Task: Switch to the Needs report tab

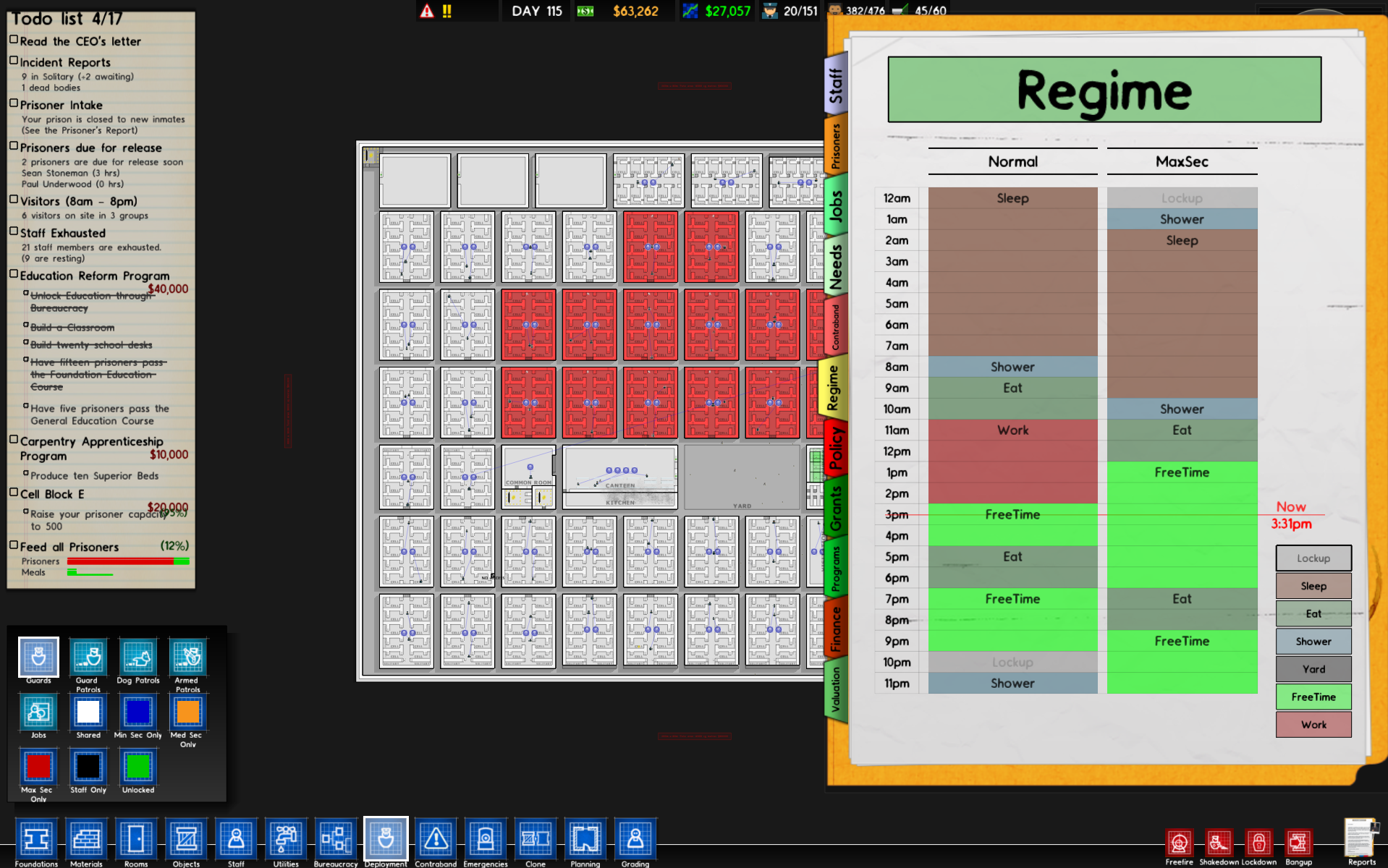Action: pyautogui.click(x=836, y=266)
